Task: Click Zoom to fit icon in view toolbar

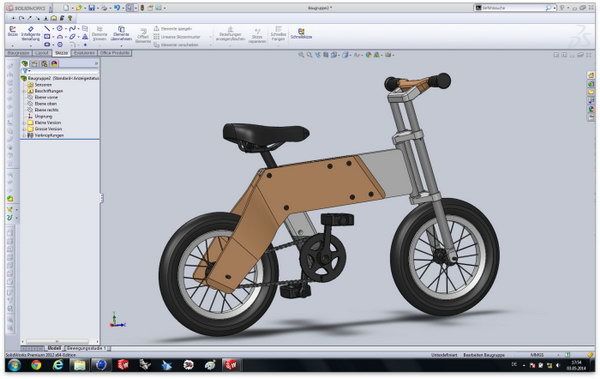Action: pos(301,55)
